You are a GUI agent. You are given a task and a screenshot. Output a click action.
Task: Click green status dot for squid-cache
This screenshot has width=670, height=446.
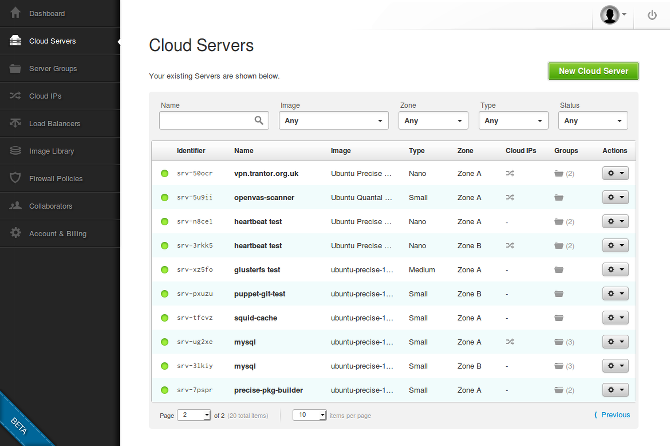[165, 318]
